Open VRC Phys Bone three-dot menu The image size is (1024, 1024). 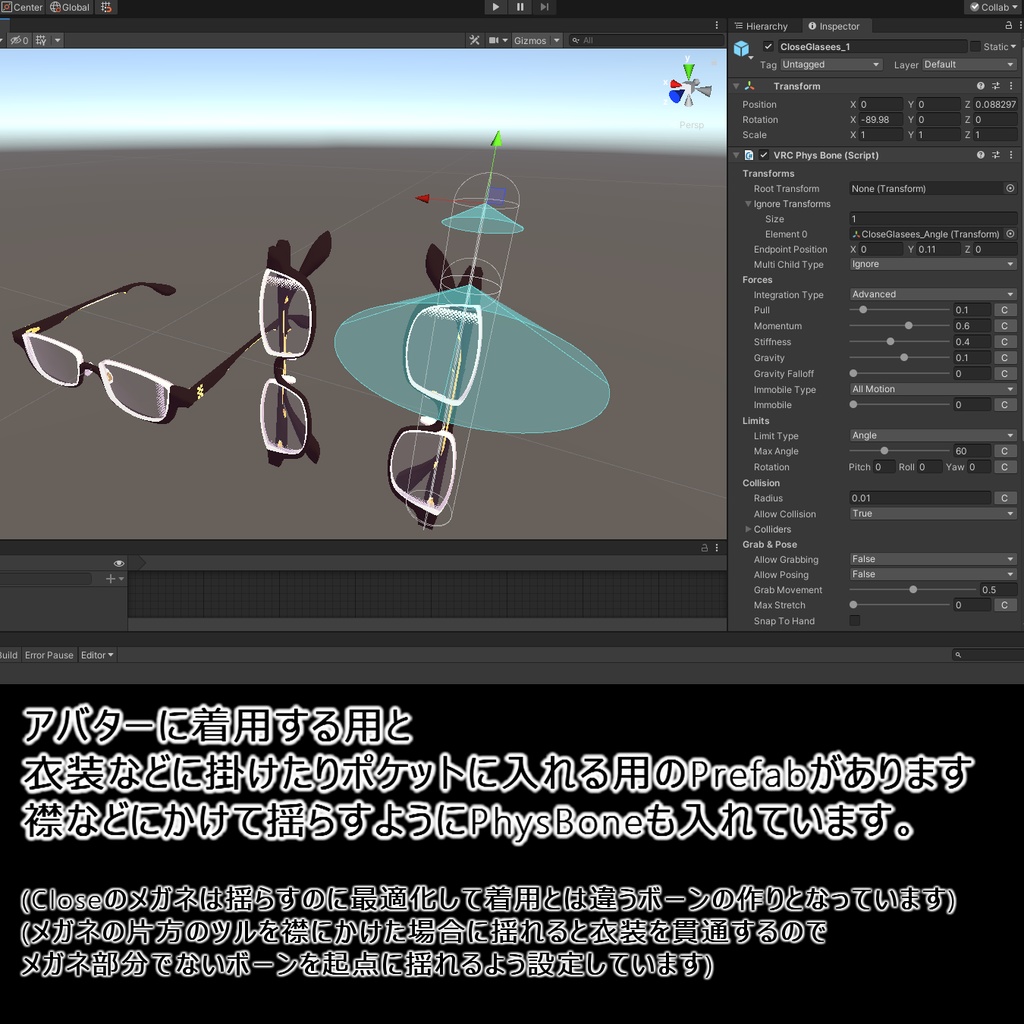(1011, 155)
